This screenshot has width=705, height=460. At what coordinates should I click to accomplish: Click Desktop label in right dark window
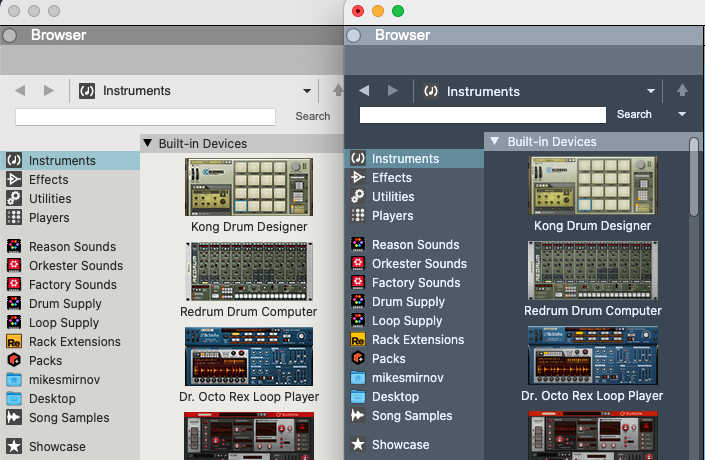pos(395,397)
